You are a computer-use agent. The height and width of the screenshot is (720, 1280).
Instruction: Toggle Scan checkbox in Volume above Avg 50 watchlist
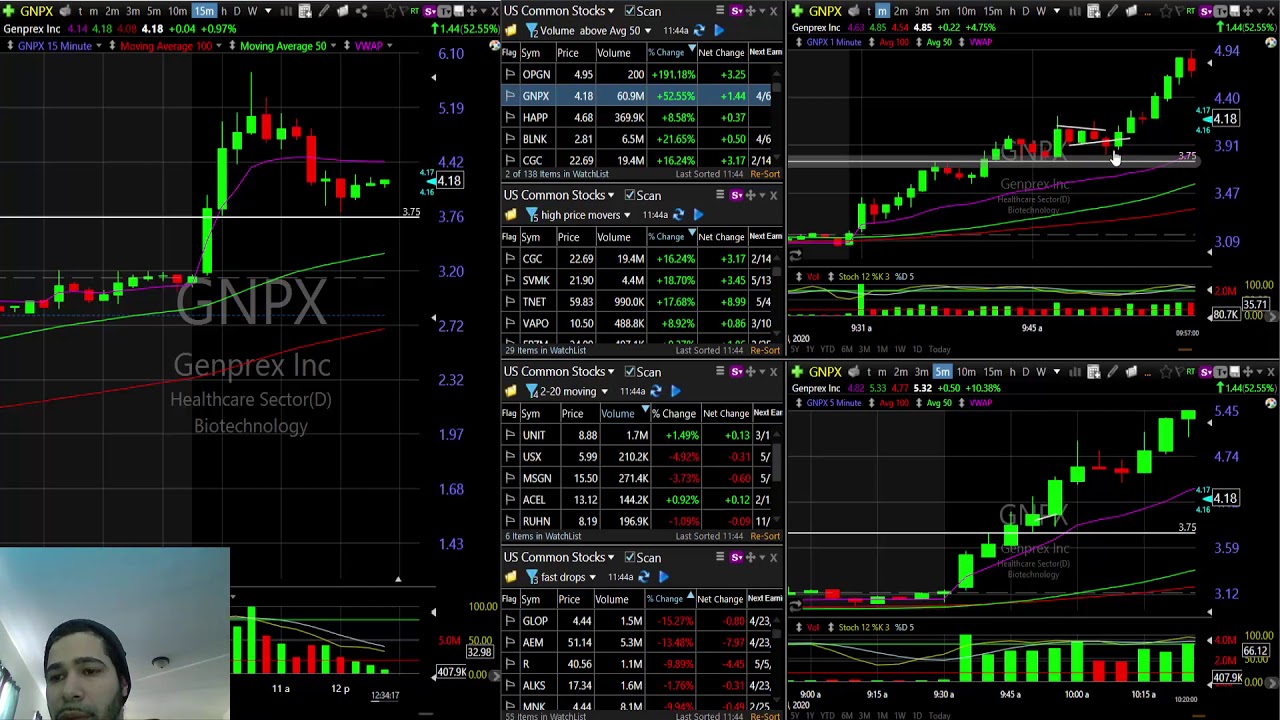click(630, 11)
